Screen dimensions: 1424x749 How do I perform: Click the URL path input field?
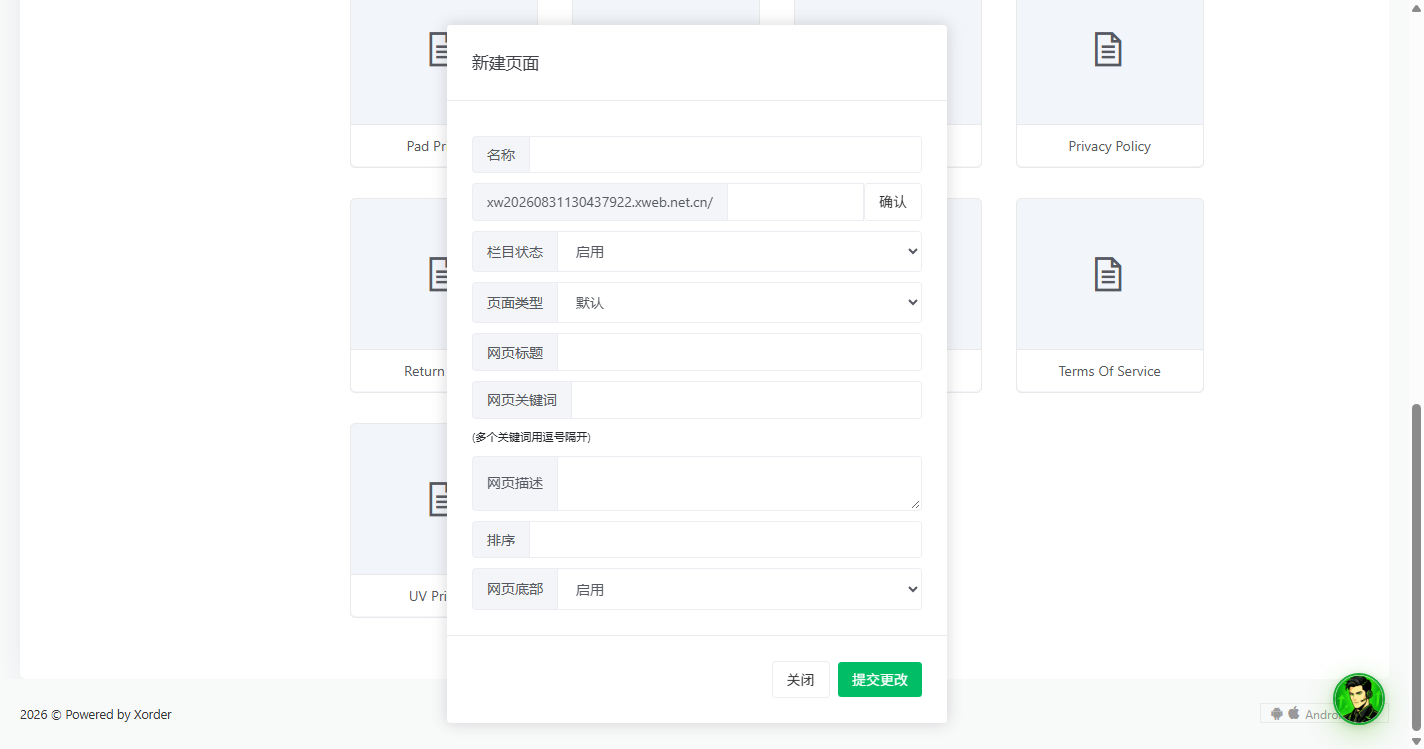(x=795, y=202)
